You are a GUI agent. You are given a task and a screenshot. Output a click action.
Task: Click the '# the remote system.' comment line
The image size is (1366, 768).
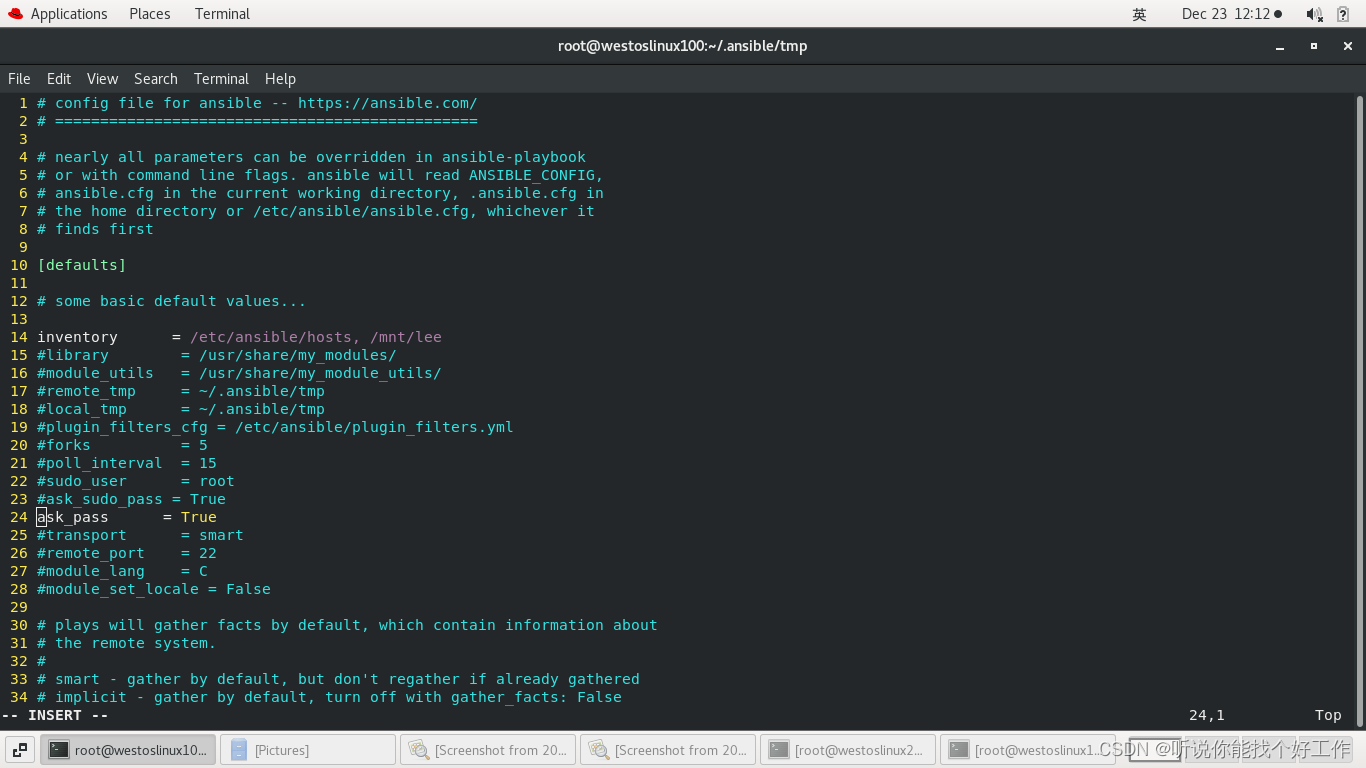coord(127,643)
